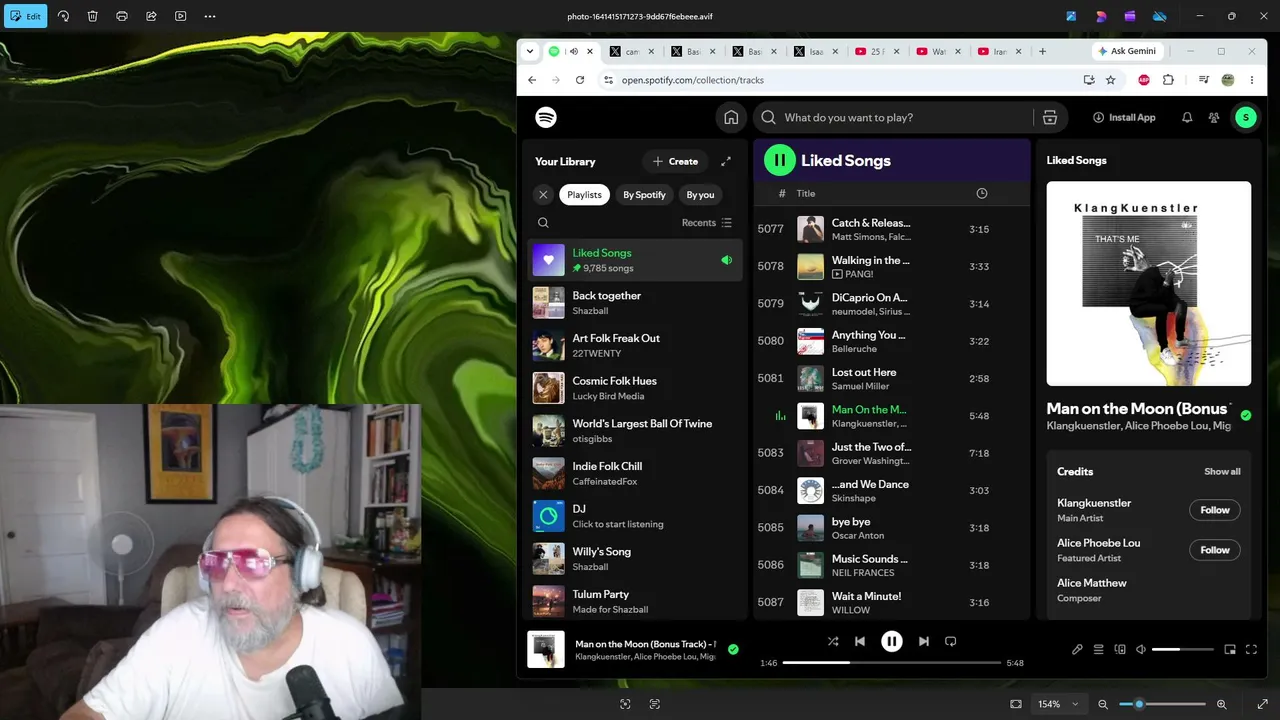Switch to the Isaa X tab
This screenshot has width=1280, height=720.
(816, 51)
